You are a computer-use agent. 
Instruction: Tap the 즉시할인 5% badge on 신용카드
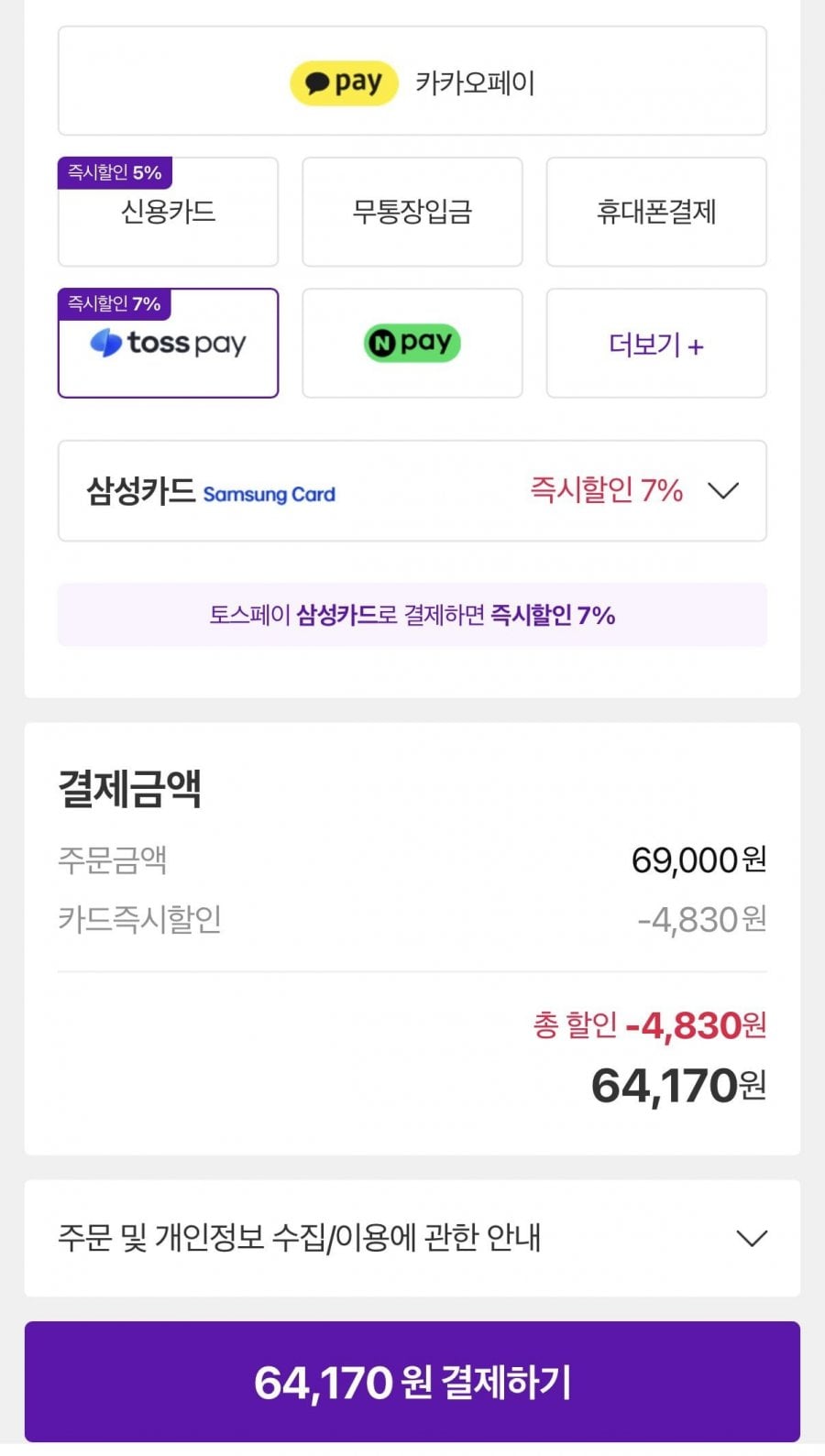(115, 172)
